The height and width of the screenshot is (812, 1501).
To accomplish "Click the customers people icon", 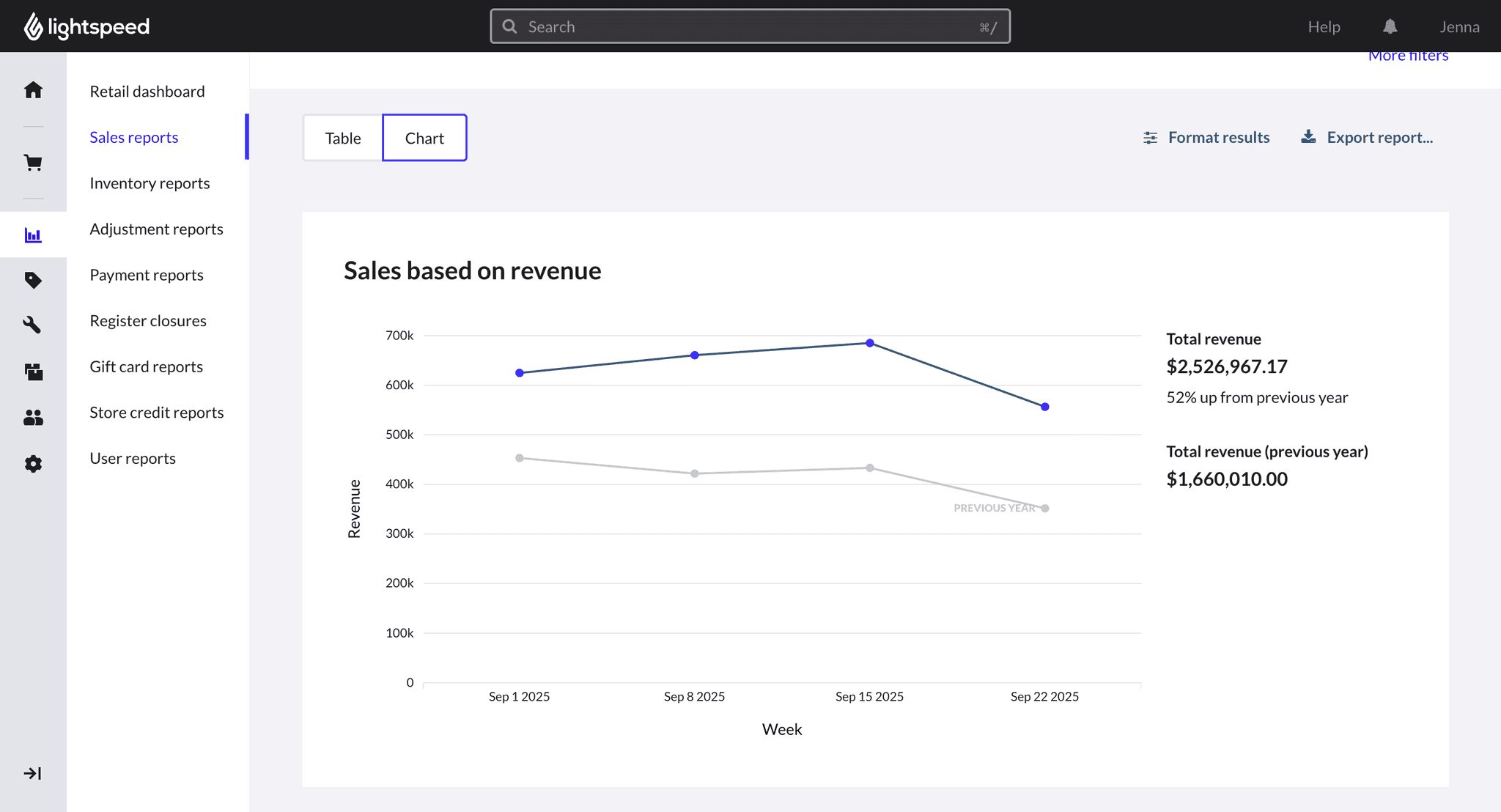I will point(33,418).
